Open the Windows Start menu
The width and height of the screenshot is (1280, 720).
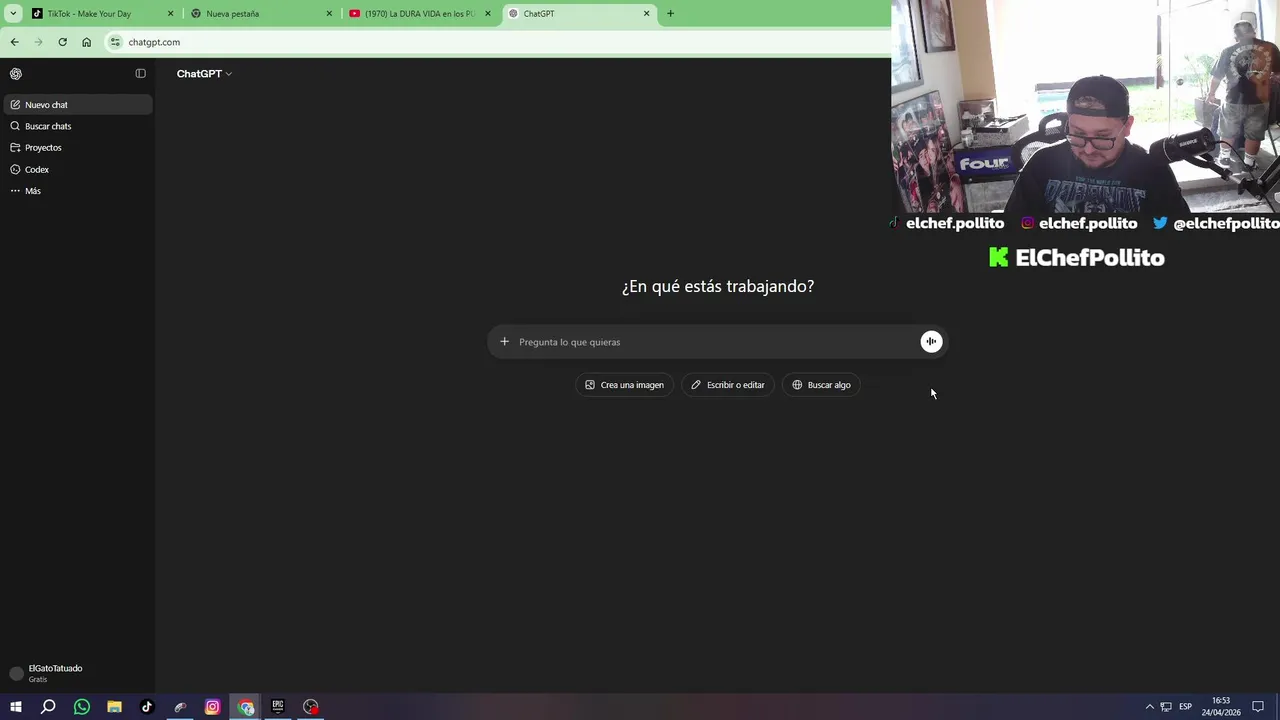(x=16, y=707)
